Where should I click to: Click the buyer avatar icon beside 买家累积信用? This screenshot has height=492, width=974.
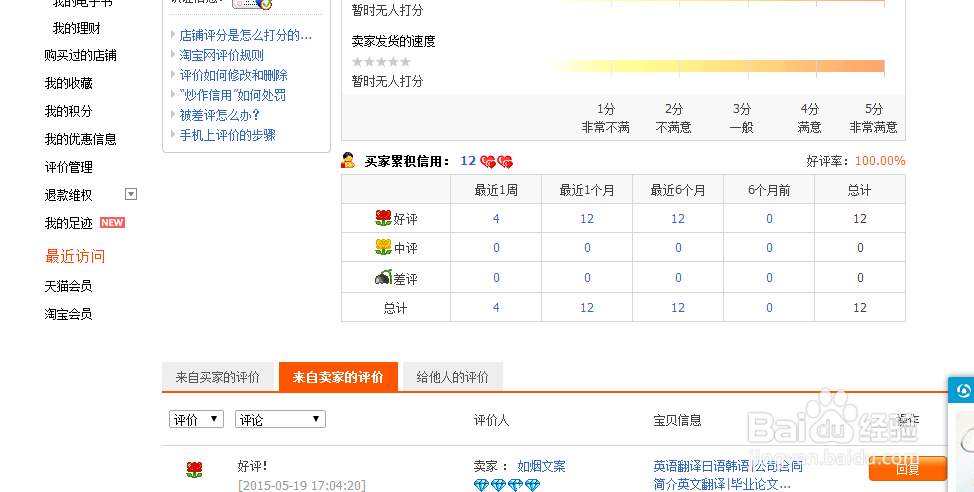click(x=348, y=160)
